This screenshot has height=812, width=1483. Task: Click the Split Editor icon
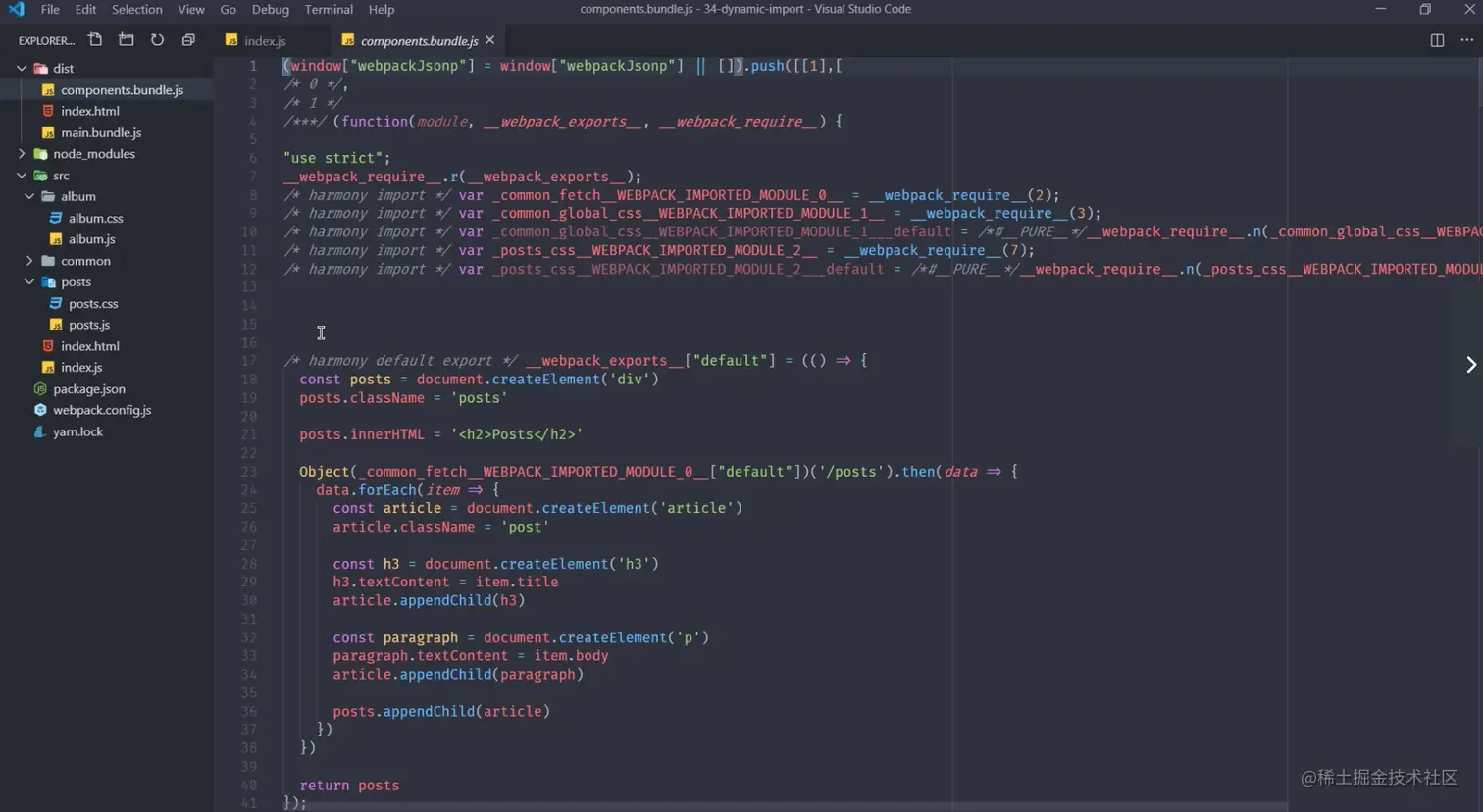point(1437,40)
